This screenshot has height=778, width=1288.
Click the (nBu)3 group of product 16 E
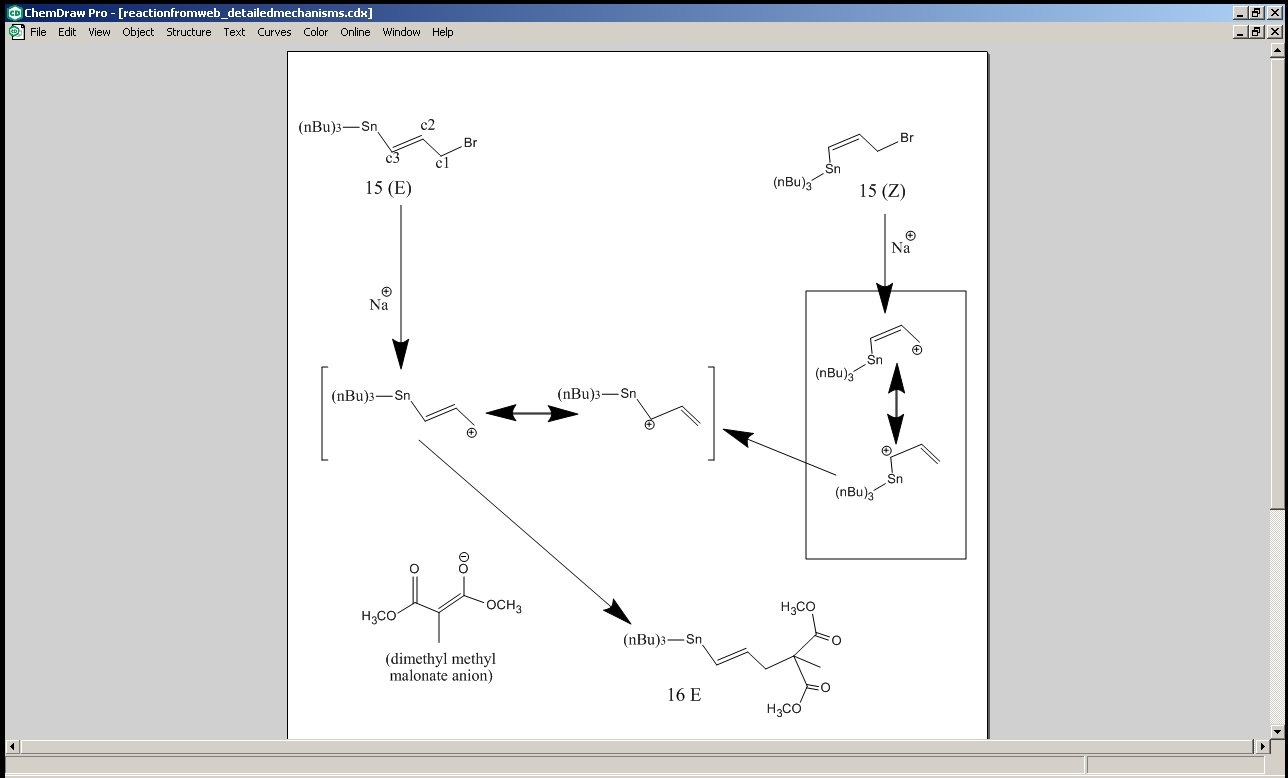pyautogui.click(x=645, y=640)
